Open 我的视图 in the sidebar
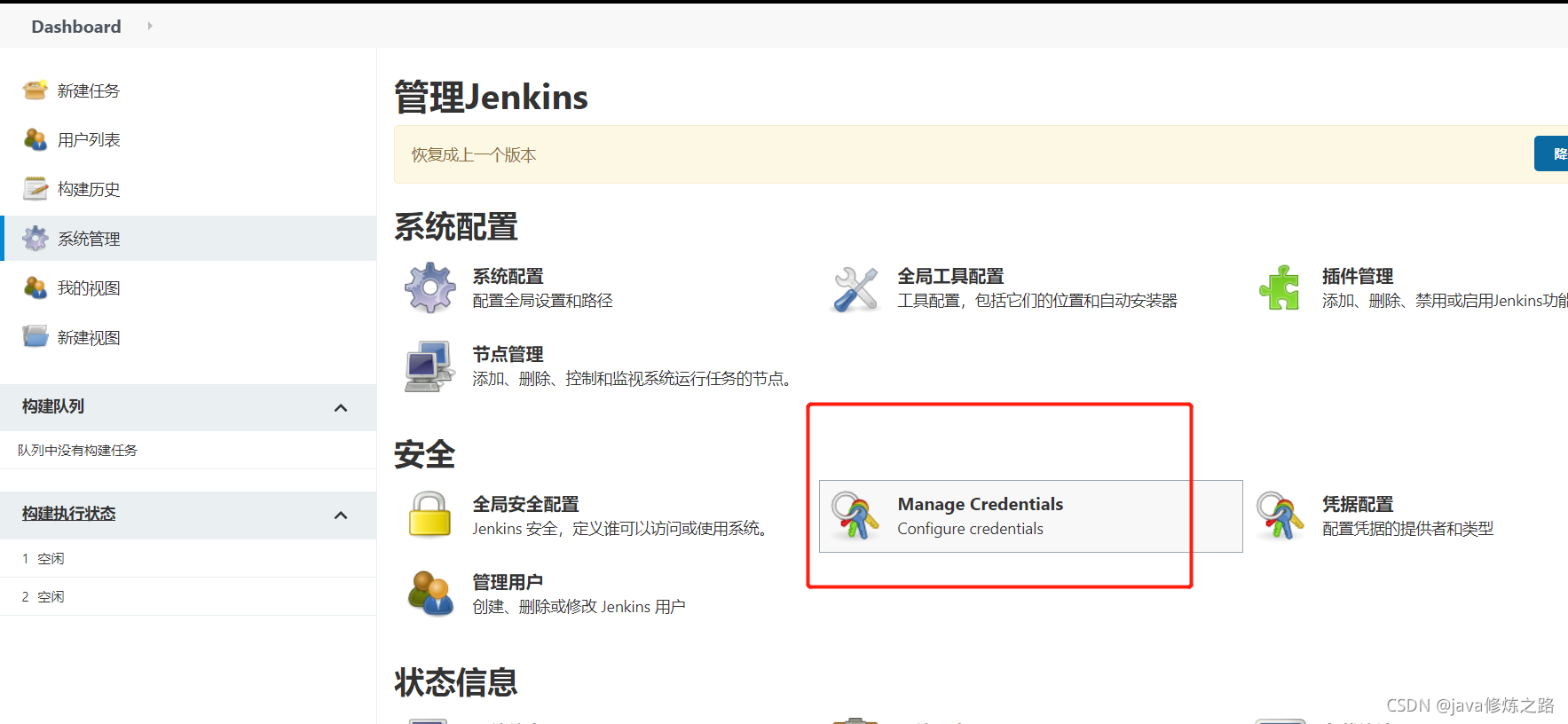Image resolution: width=1568 pixels, height=724 pixels. click(x=89, y=288)
